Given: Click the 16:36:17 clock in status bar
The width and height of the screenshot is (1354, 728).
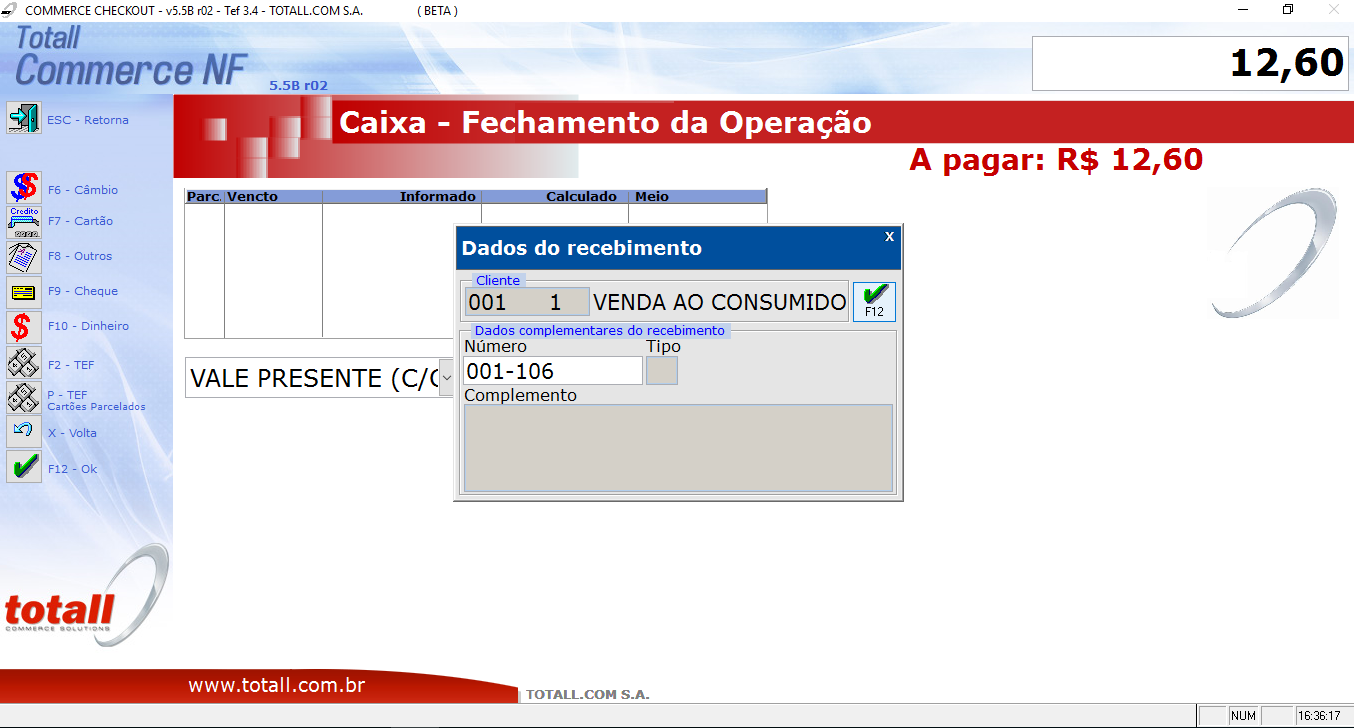Looking at the screenshot, I should tap(1319, 716).
